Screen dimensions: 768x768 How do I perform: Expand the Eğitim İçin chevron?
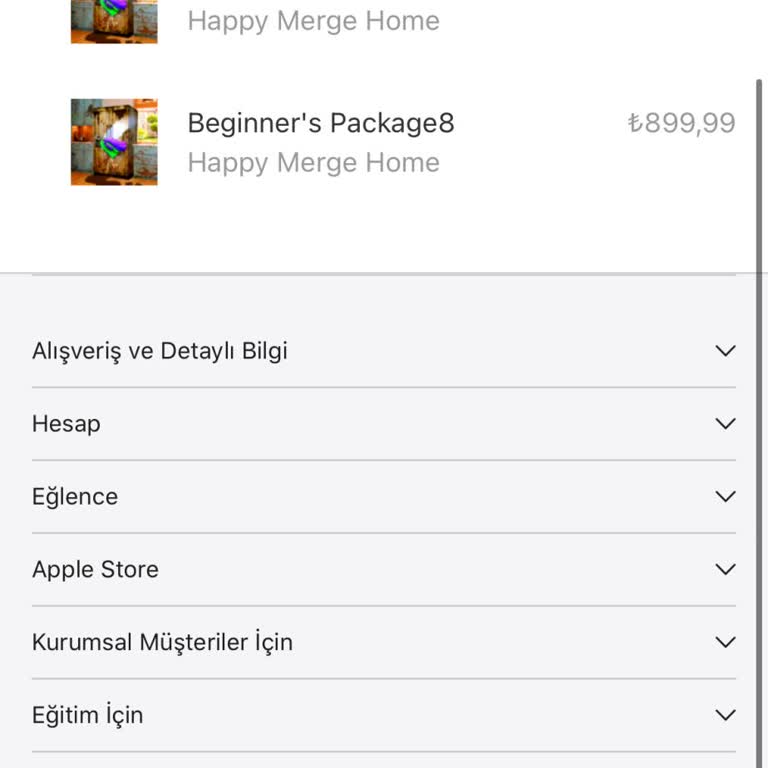[x=726, y=716]
